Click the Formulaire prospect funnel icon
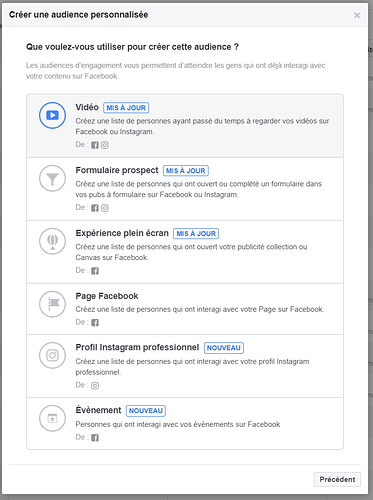This screenshot has height=500, width=373. pos(52,178)
